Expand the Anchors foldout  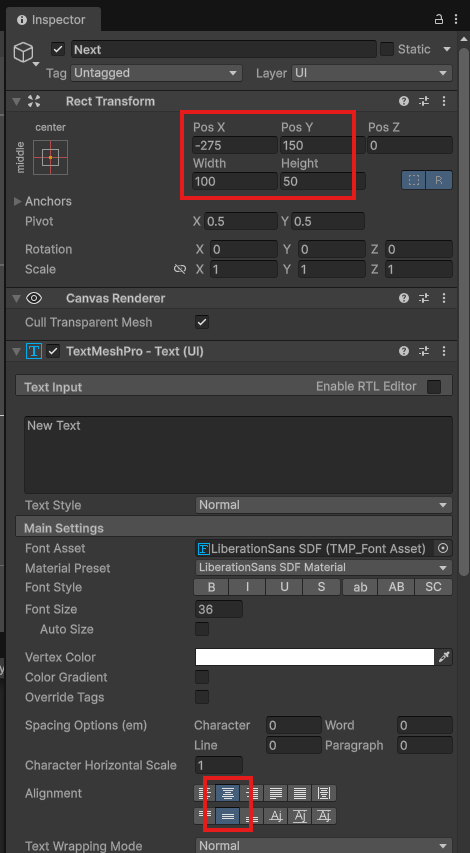point(18,201)
